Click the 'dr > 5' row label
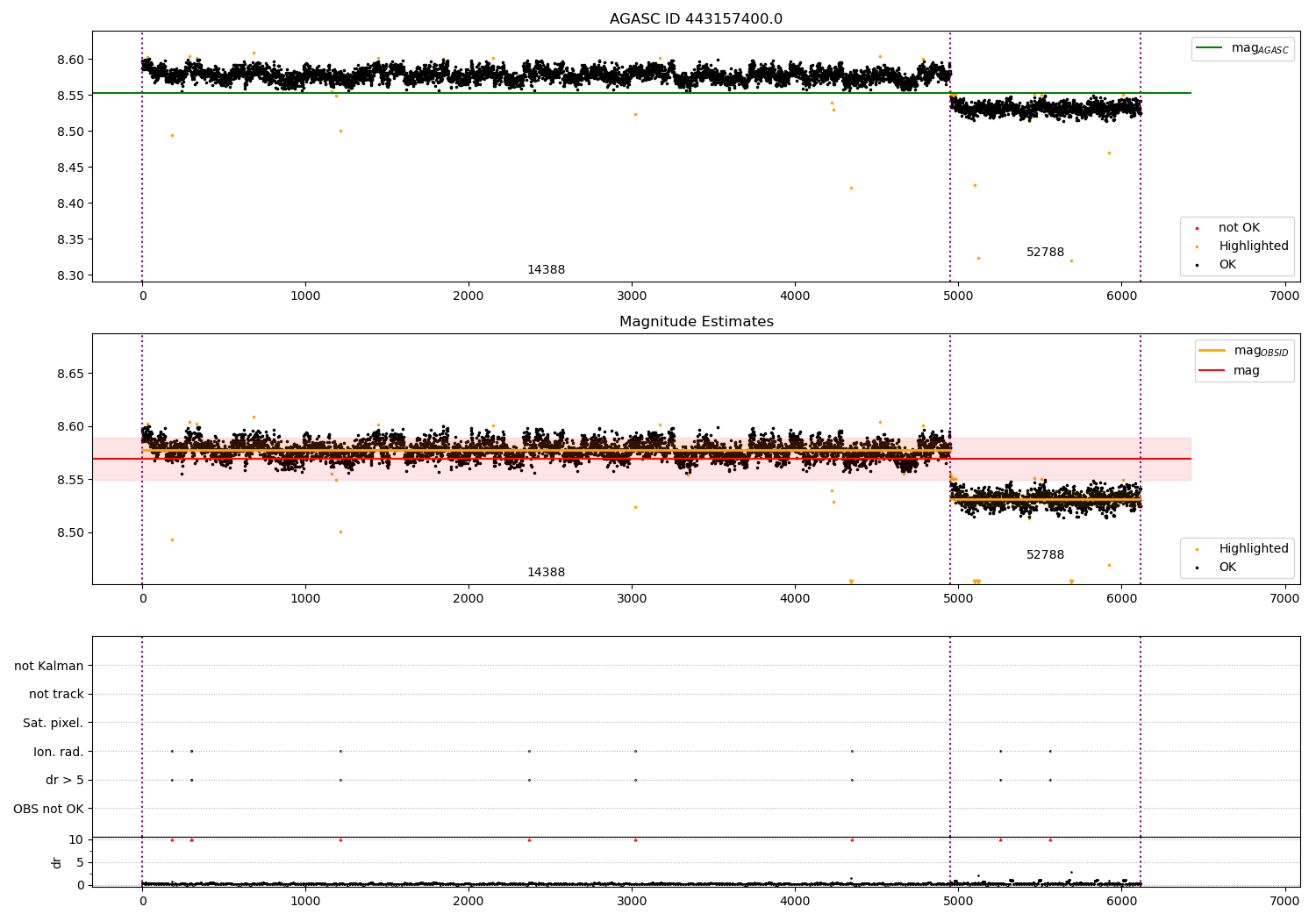This screenshot has height=921, width=1316. point(65,781)
